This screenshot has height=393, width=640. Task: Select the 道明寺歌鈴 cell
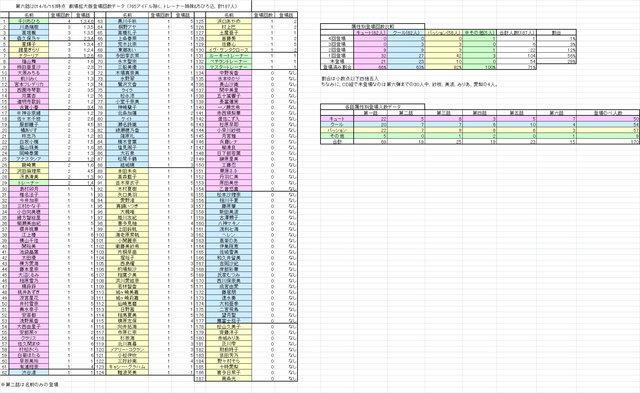(29, 101)
